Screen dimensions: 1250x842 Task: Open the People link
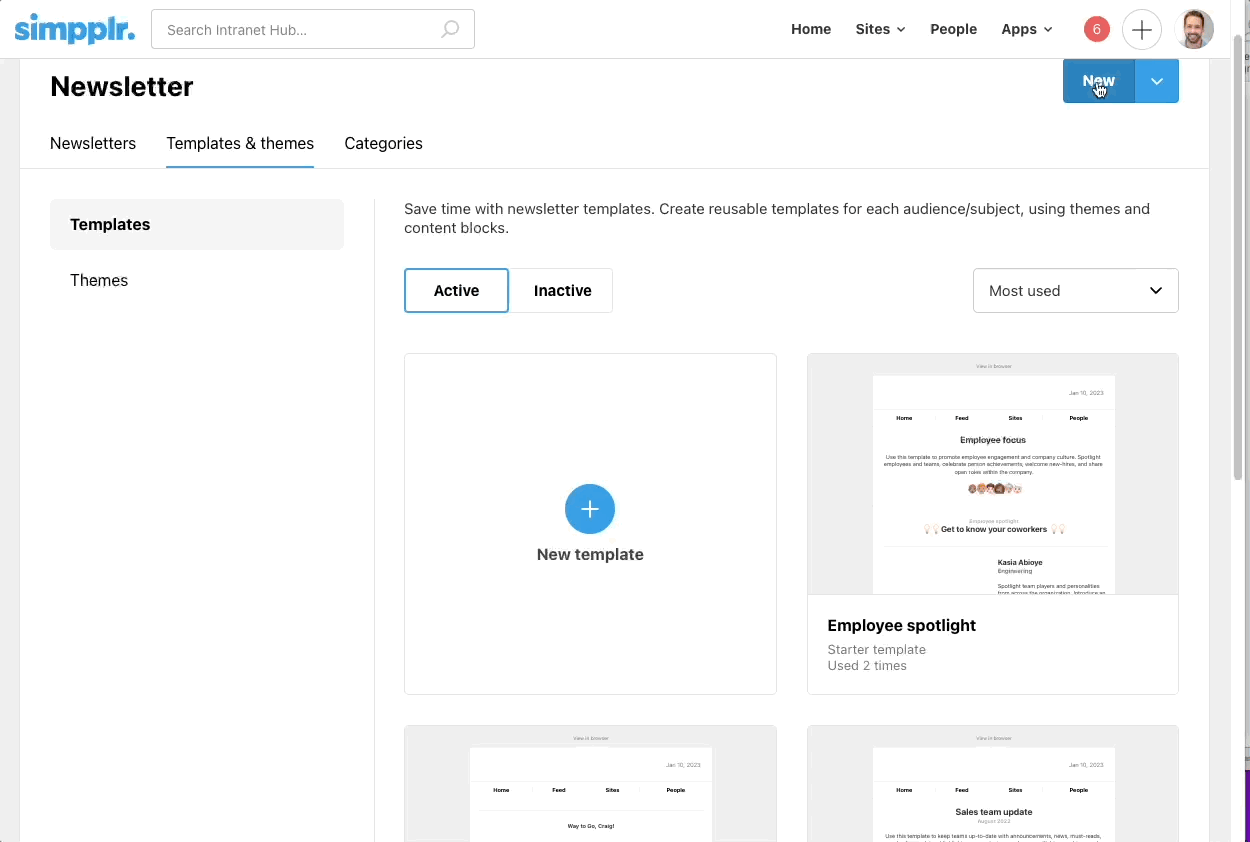point(953,30)
